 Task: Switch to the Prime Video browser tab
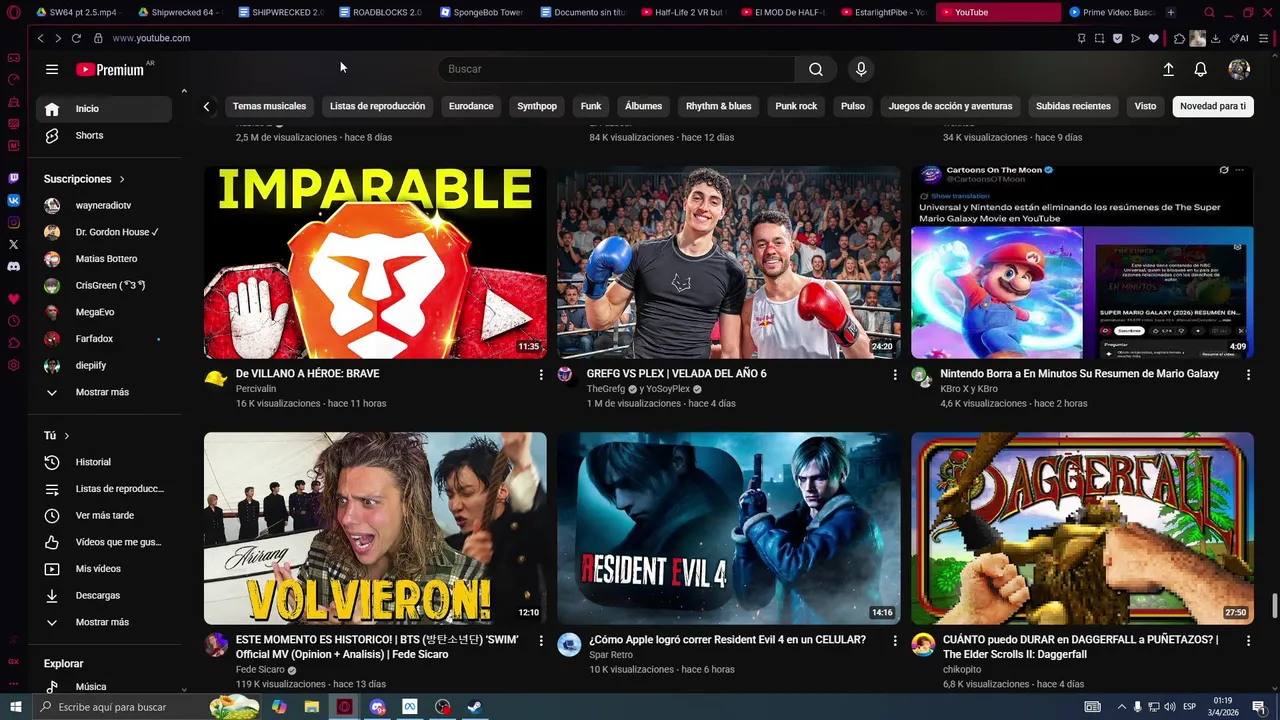pos(1111,12)
